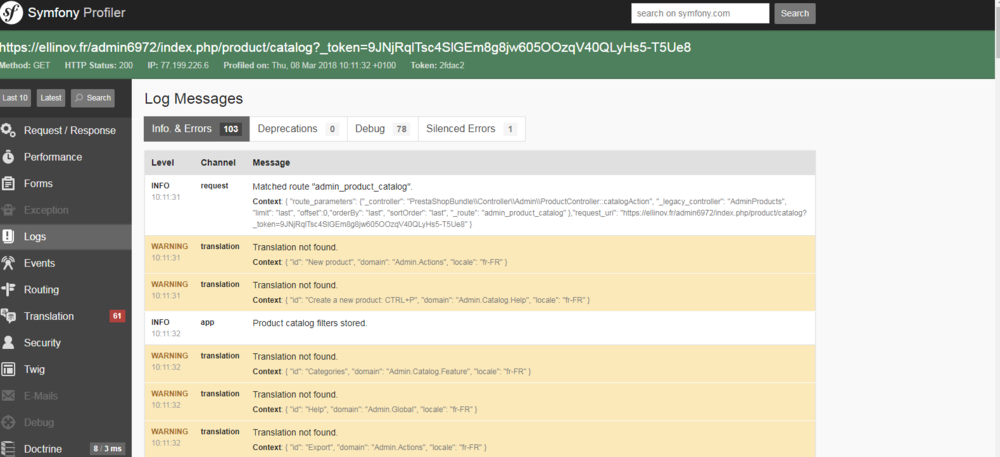Click context with "Create a new product: CTRL+P"
Viewport: 1000px width, 457px height.
point(421,300)
